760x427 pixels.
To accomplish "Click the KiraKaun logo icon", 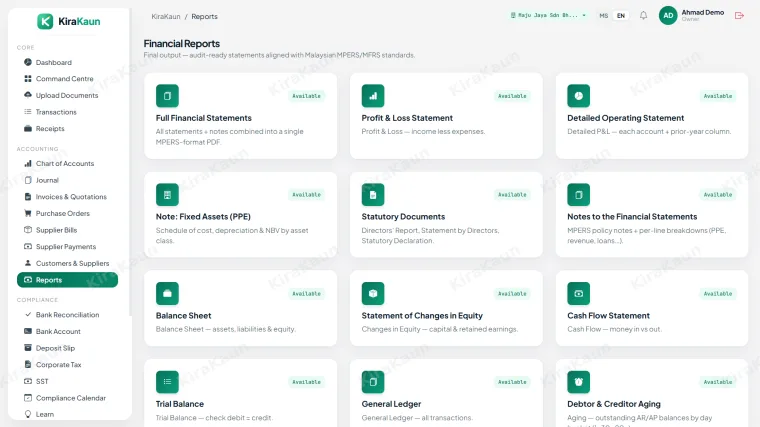I will click(x=45, y=21).
